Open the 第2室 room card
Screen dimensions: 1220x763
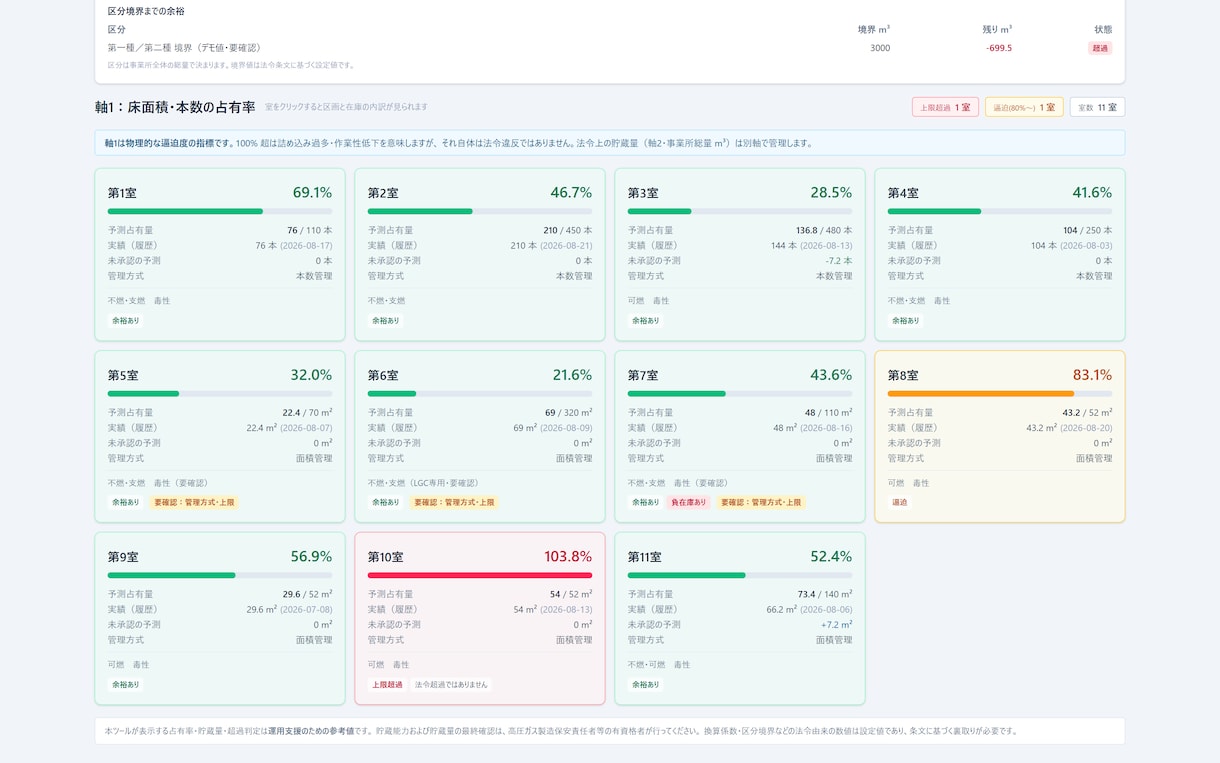click(480, 255)
